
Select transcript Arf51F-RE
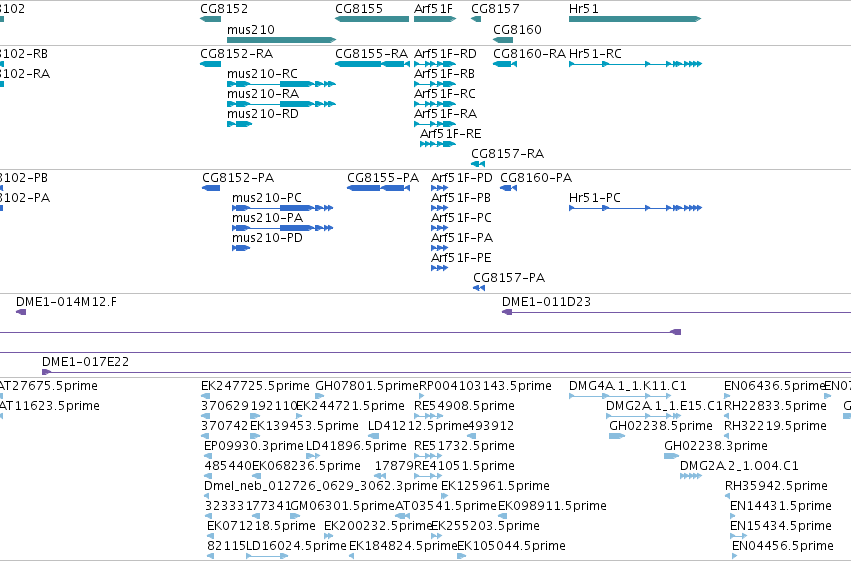point(437,144)
